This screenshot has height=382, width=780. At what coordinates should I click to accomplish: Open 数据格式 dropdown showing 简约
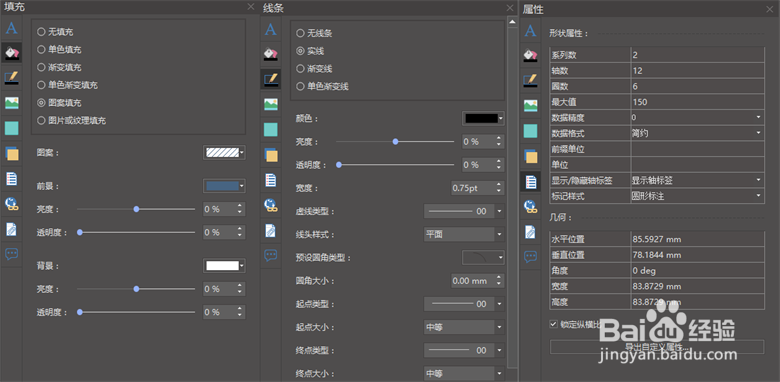coord(697,133)
